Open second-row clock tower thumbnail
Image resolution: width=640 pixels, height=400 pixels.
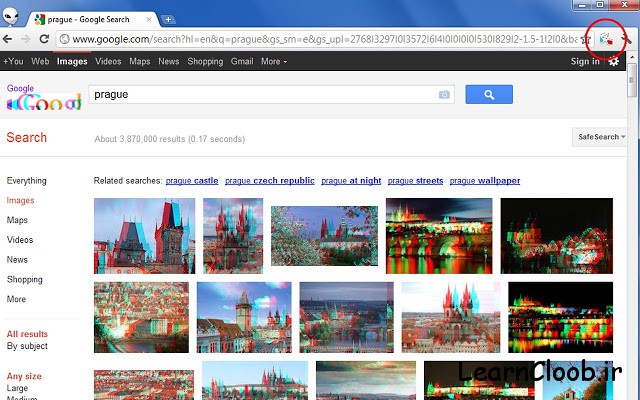[244, 318]
